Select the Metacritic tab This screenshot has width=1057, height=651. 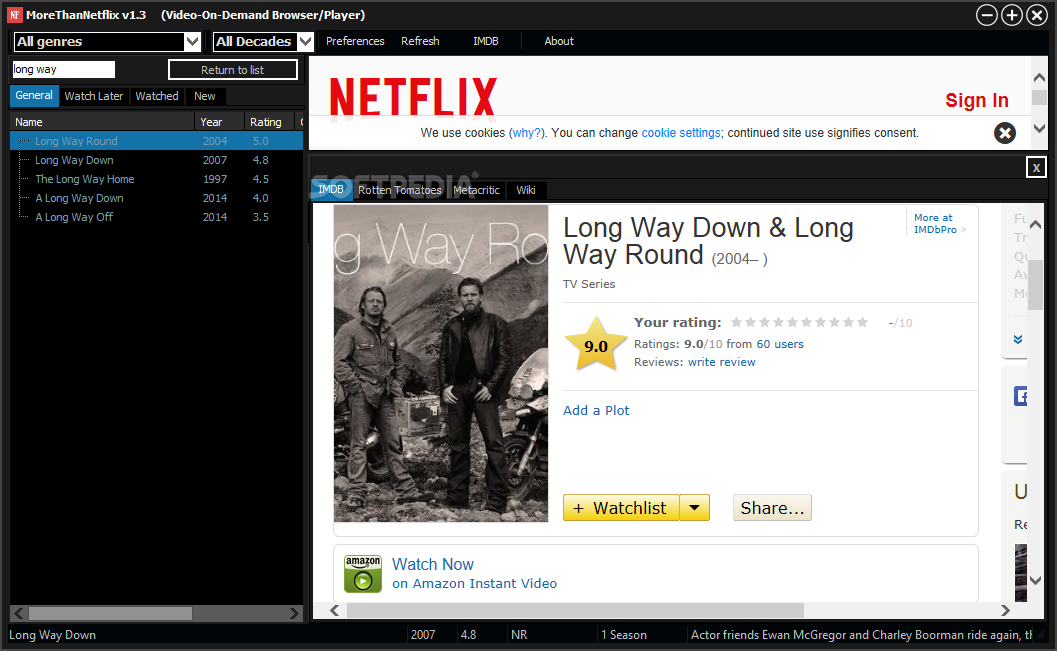pos(477,190)
